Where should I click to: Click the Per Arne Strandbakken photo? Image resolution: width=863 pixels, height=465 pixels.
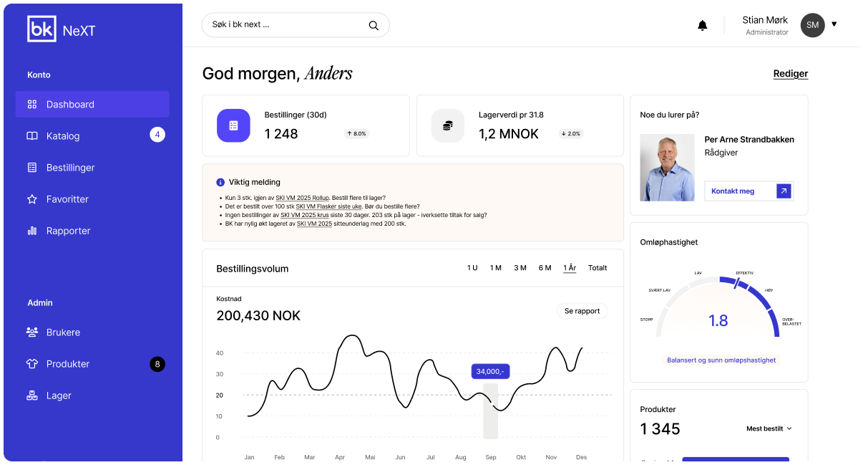tap(667, 167)
